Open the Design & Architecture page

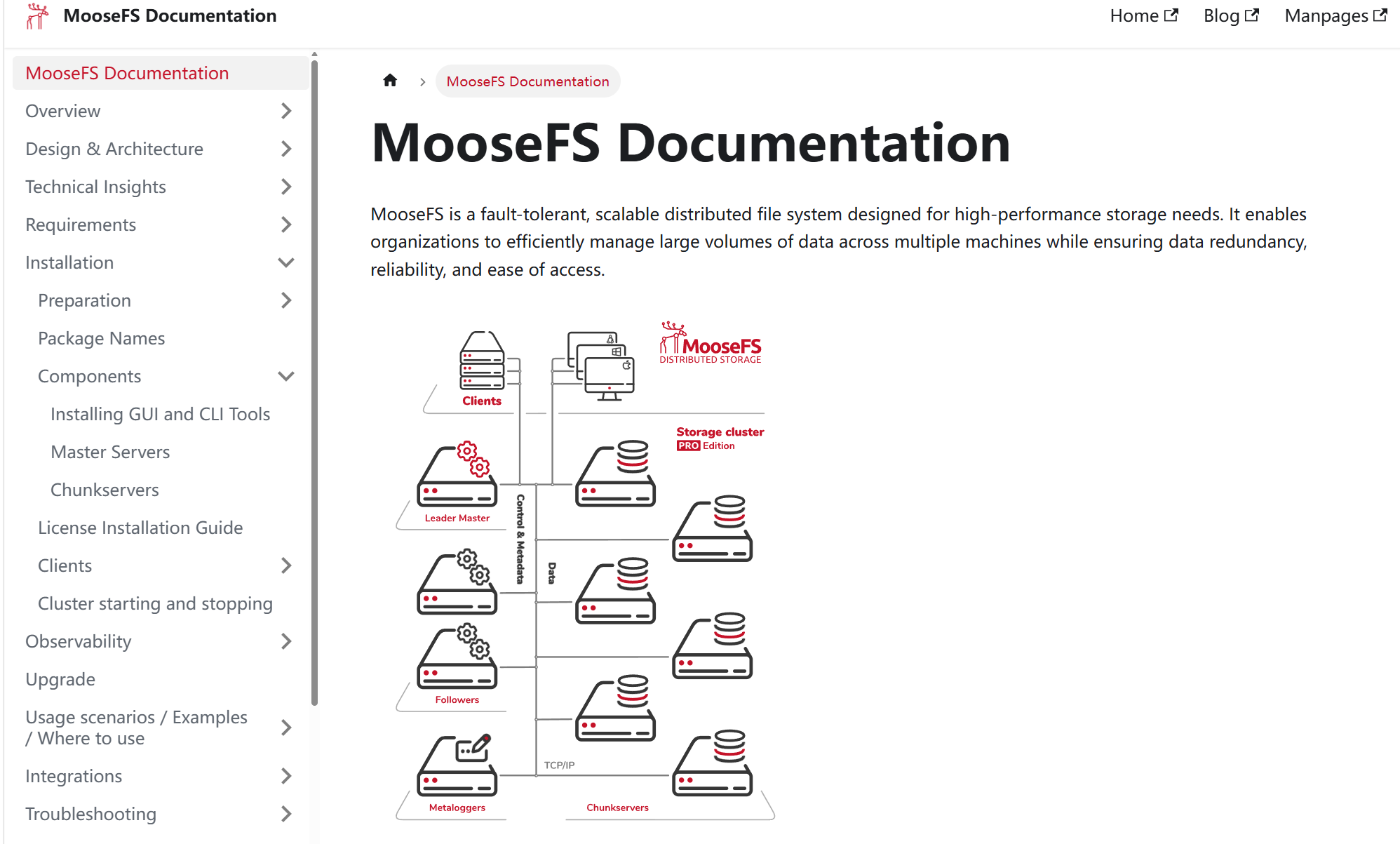[114, 149]
